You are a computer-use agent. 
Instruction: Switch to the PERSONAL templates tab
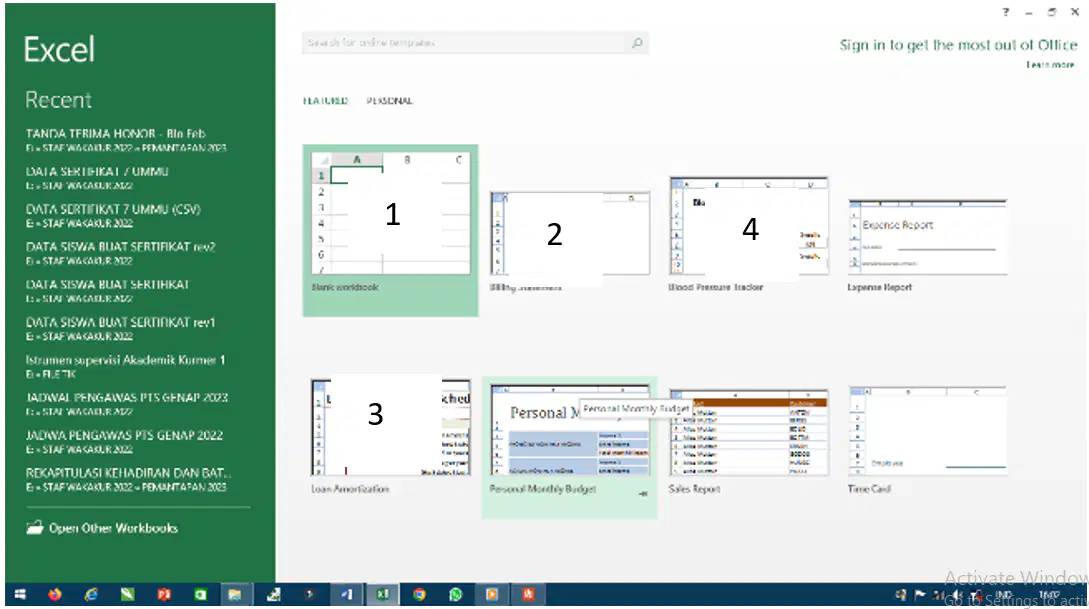coord(390,101)
